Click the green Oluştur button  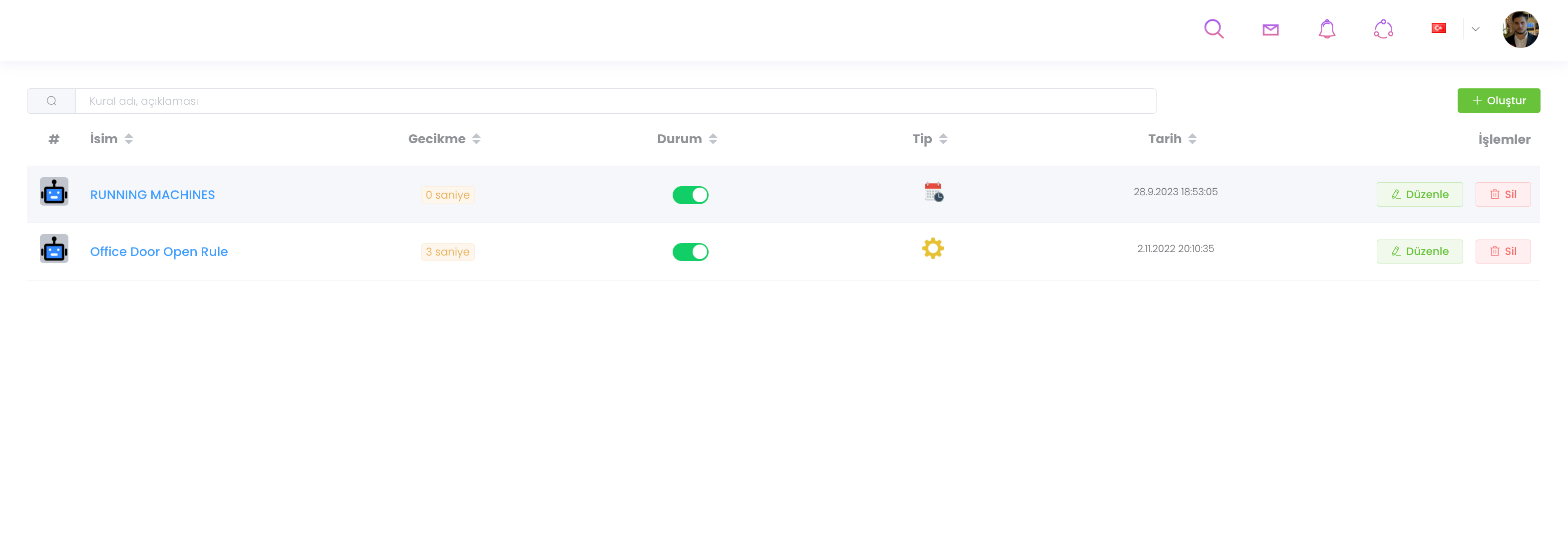1498,100
